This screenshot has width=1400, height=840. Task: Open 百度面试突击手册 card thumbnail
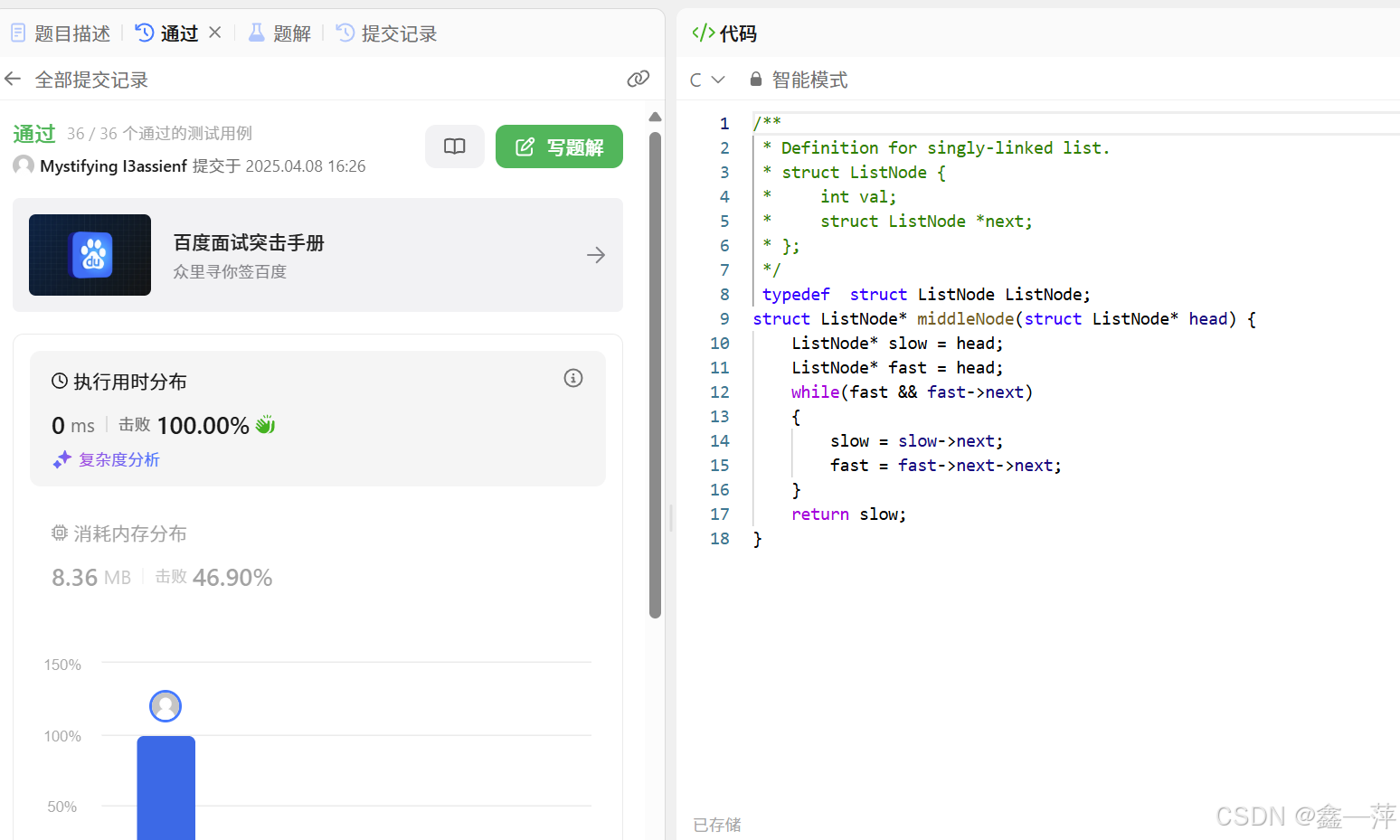[x=90, y=255]
